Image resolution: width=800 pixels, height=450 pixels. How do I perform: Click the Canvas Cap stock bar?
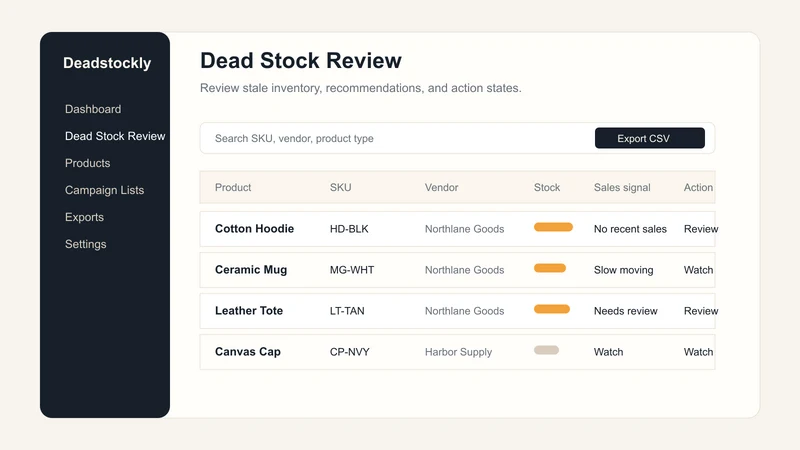(546, 350)
